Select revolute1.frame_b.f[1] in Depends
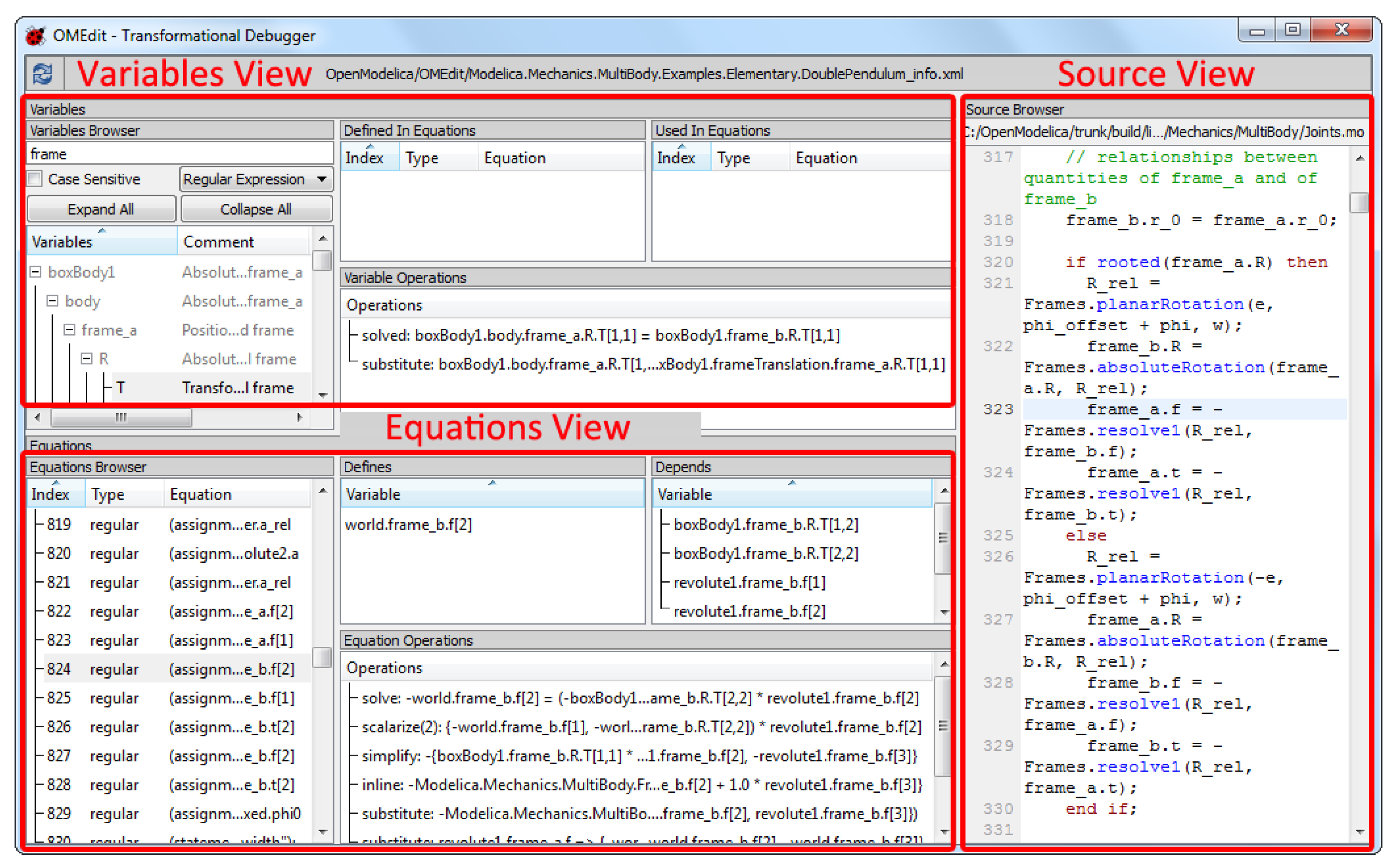The image size is (1397, 868). (749, 582)
